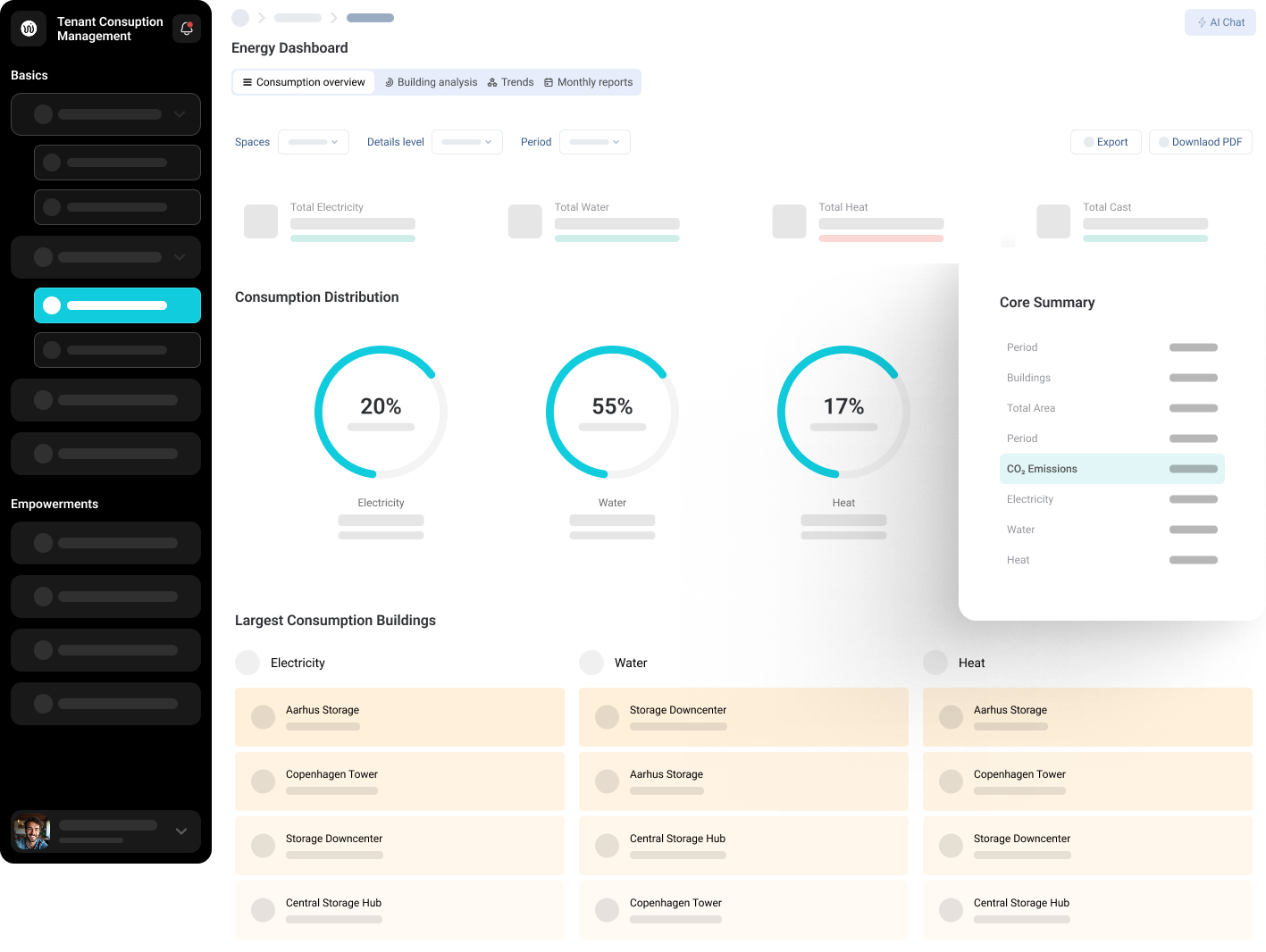Click the Download PDF button
This screenshot has height=952, width=1266.
click(1200, 141)
